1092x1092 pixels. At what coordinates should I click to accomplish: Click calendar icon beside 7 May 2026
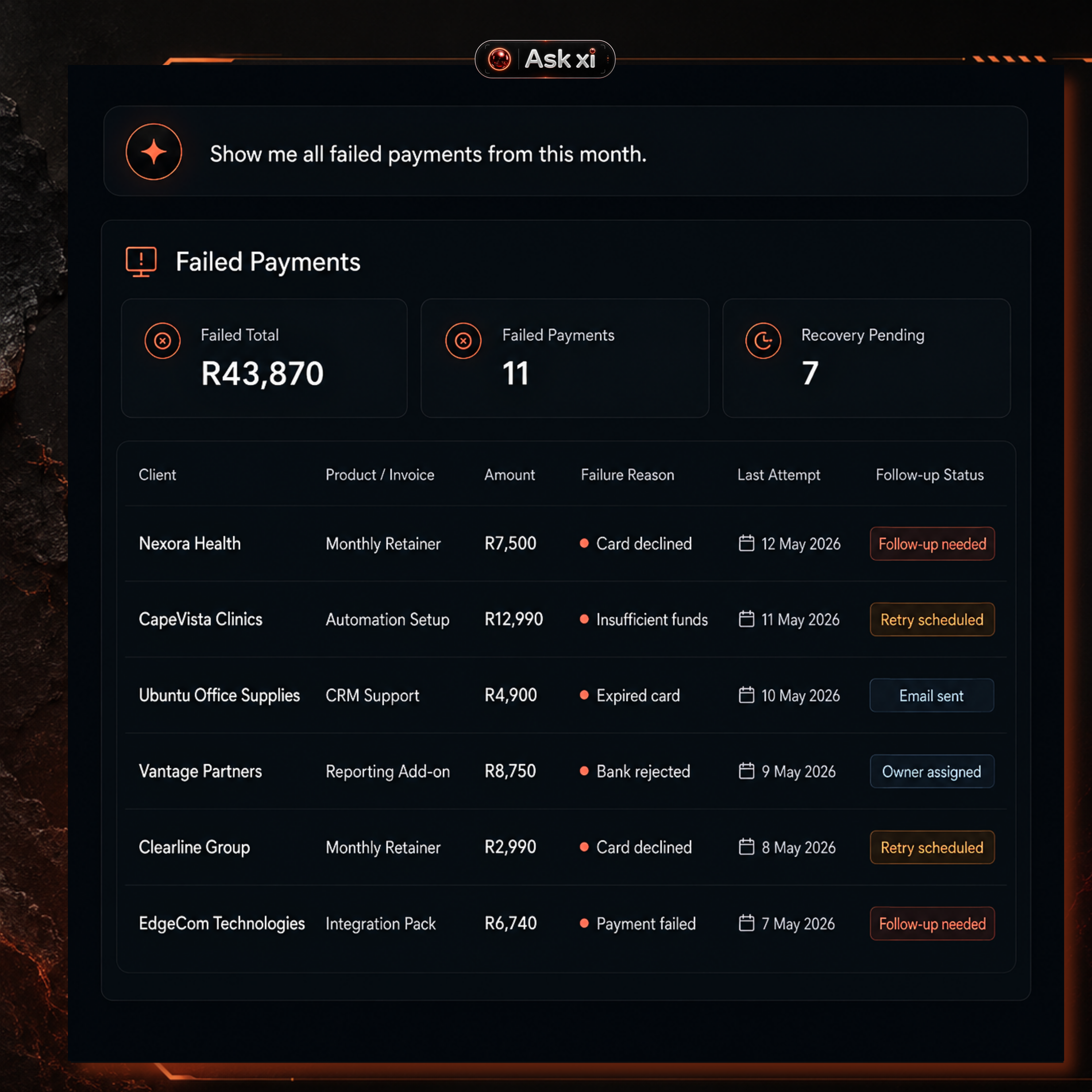(x=747, y=923)
